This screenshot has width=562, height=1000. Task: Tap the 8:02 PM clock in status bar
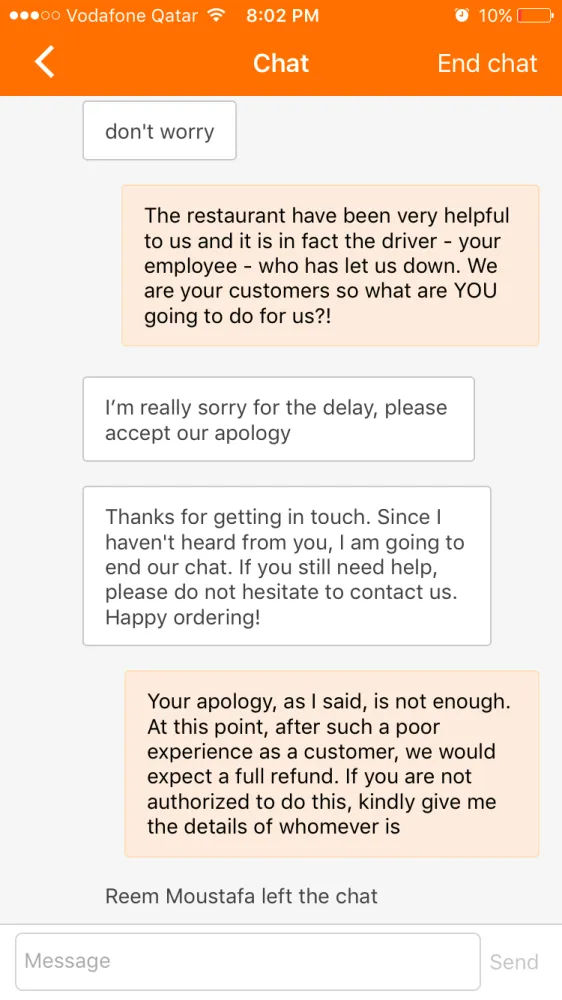(x=283, y=16)
